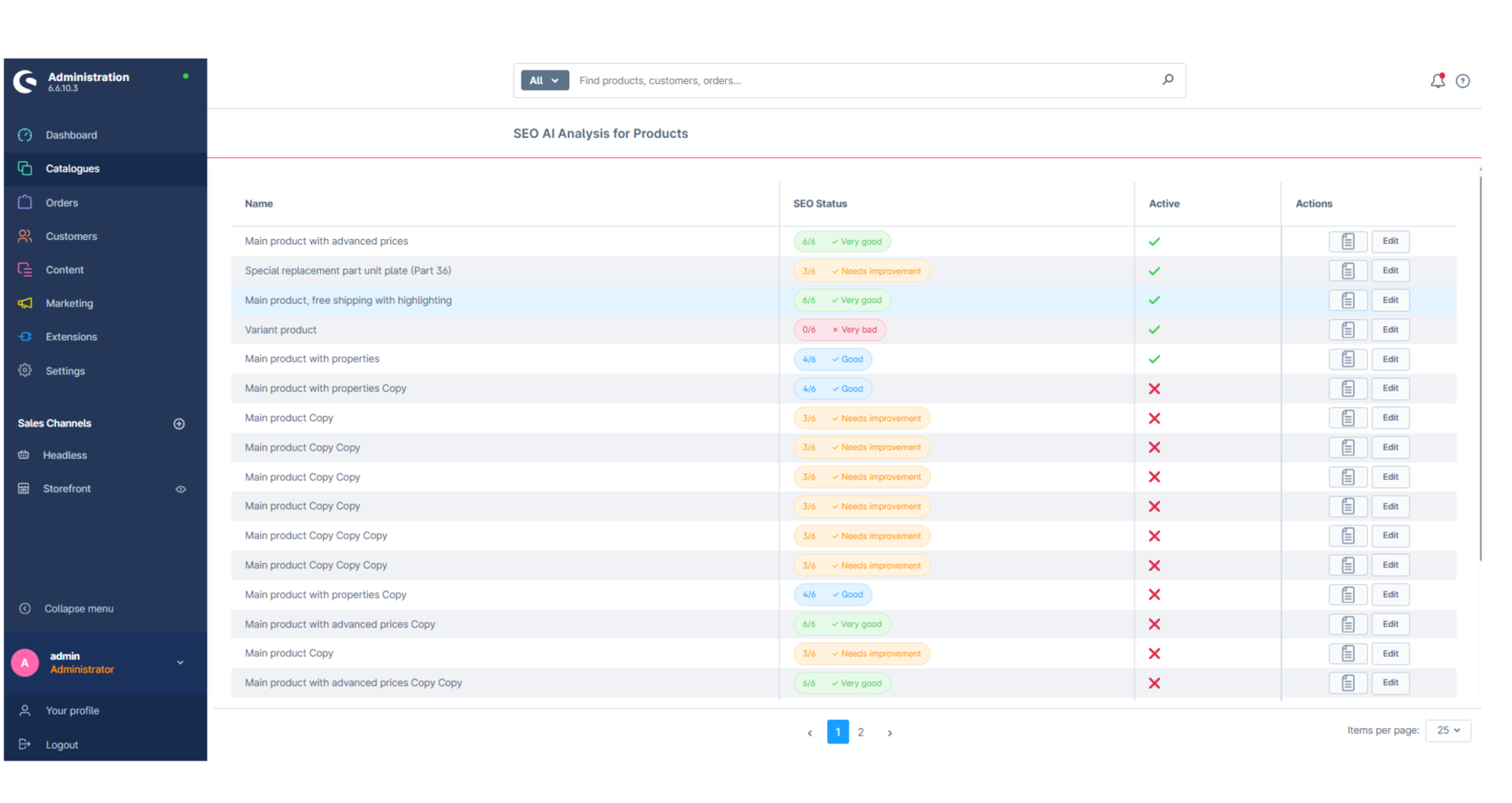
Task: Open the Extensions menu item
Action: pos(106,337)
